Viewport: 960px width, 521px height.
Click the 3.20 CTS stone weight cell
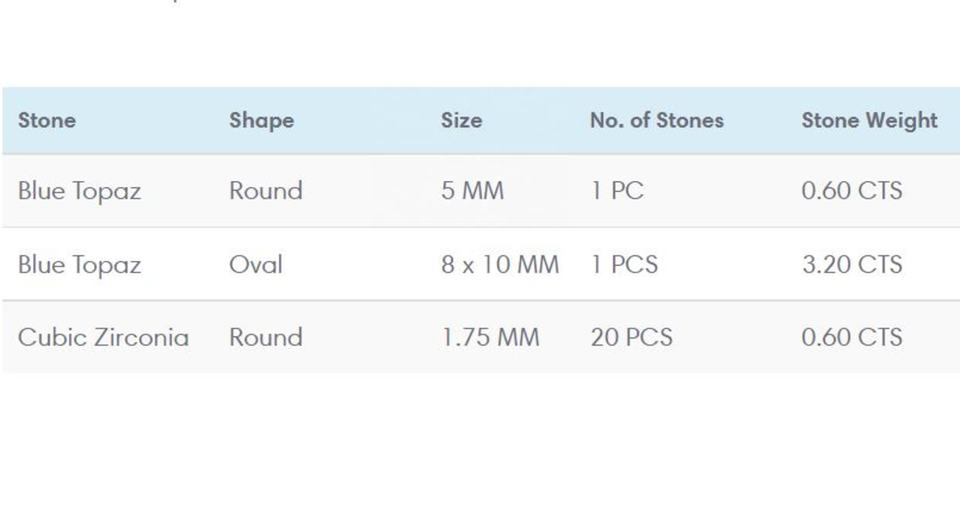coord(851,265)
